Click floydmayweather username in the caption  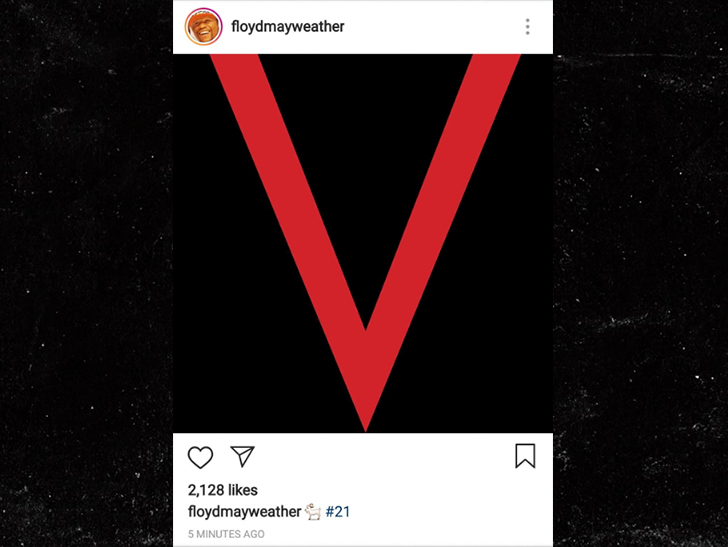point(244,512)
